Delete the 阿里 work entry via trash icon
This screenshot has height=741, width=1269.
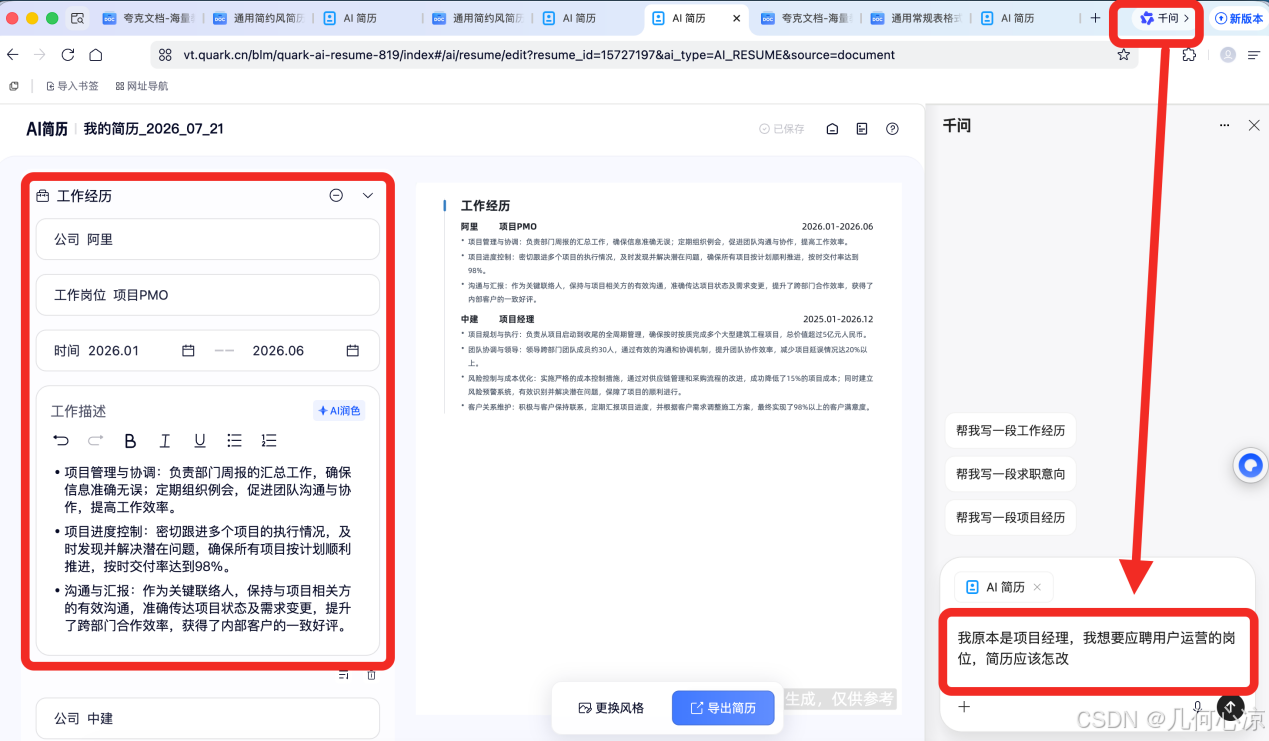tap(372, 675)
